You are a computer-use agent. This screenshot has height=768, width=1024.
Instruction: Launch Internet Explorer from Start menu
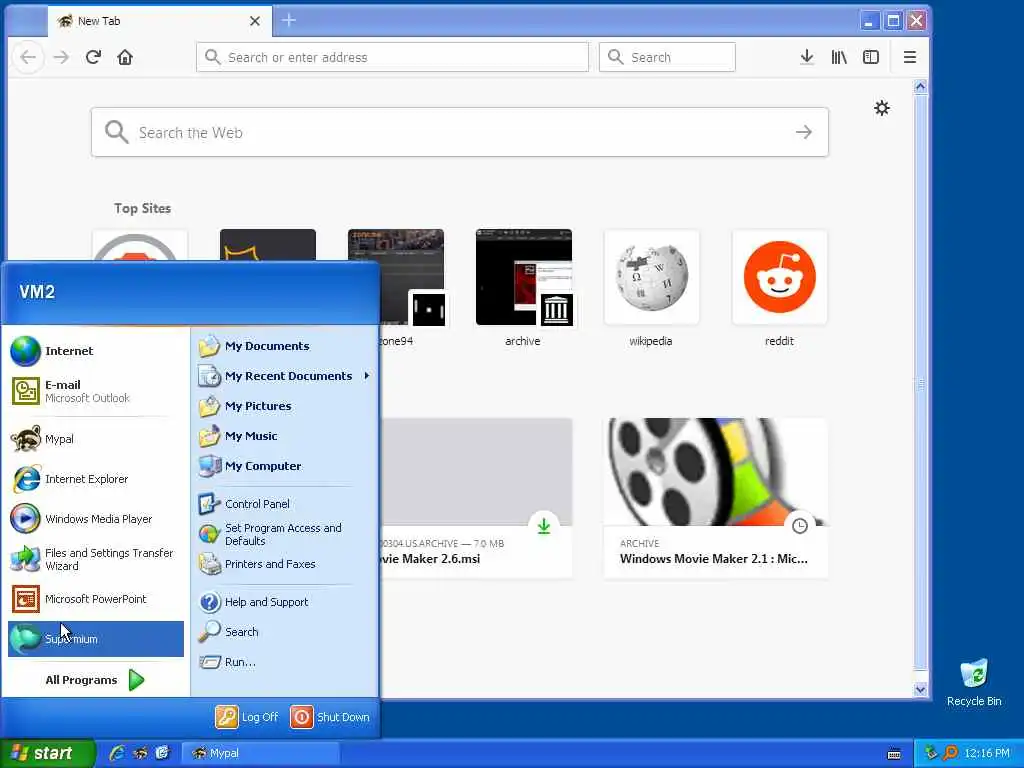pyautogui.click(x=96, y=479)
